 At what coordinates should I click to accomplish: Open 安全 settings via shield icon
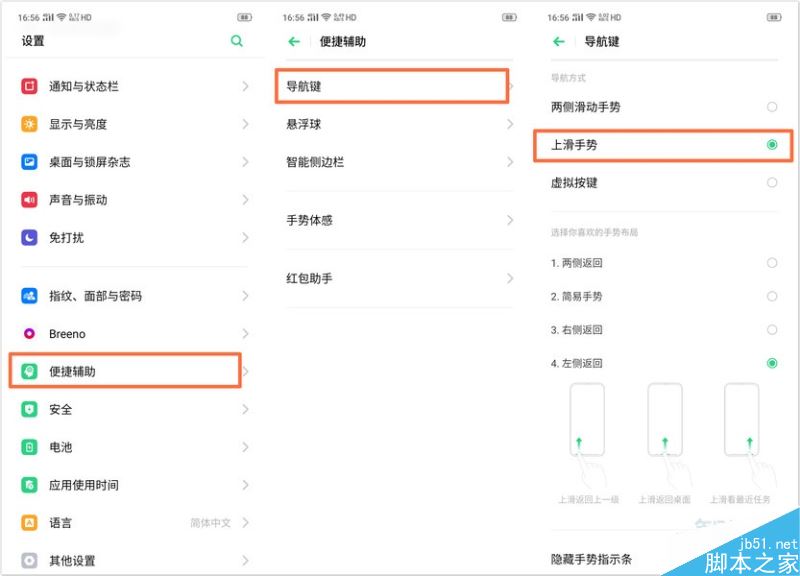(x=32, y=409)
